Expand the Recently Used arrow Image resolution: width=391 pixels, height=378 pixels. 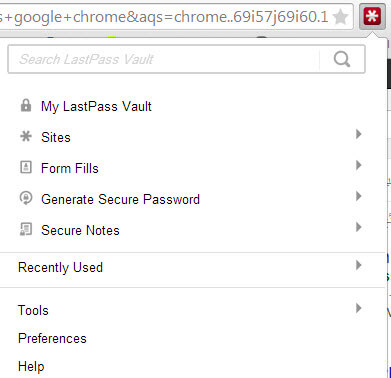pos(358,265)
